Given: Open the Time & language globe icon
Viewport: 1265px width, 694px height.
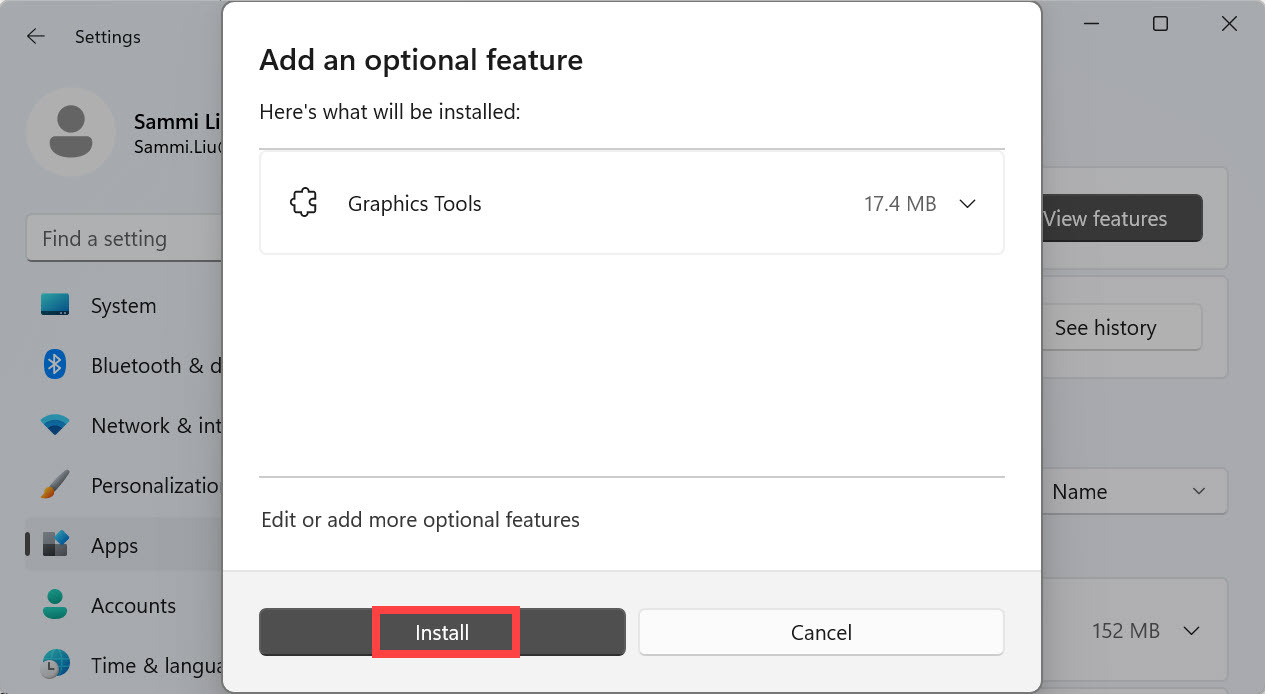Looking at the screenshot, I should [55, 664].
